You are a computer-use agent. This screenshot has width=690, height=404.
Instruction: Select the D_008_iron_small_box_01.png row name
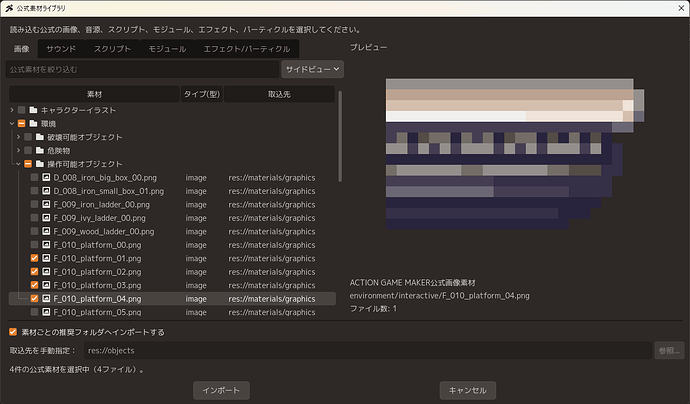coord(109,191)
